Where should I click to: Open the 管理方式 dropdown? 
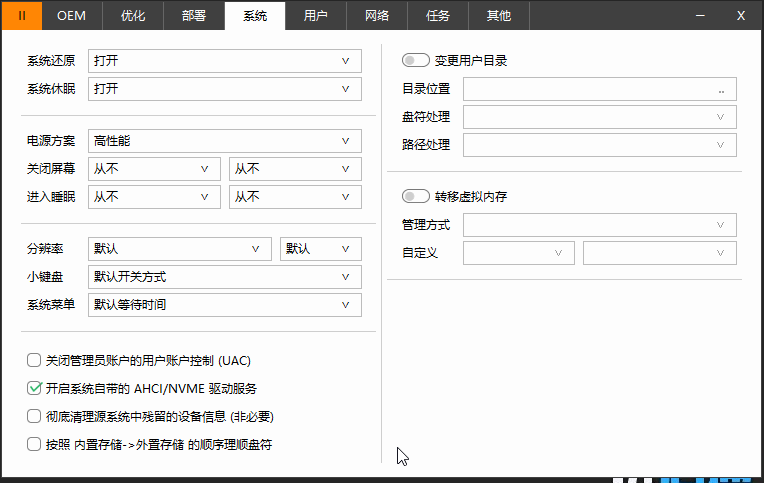(600, 225)
